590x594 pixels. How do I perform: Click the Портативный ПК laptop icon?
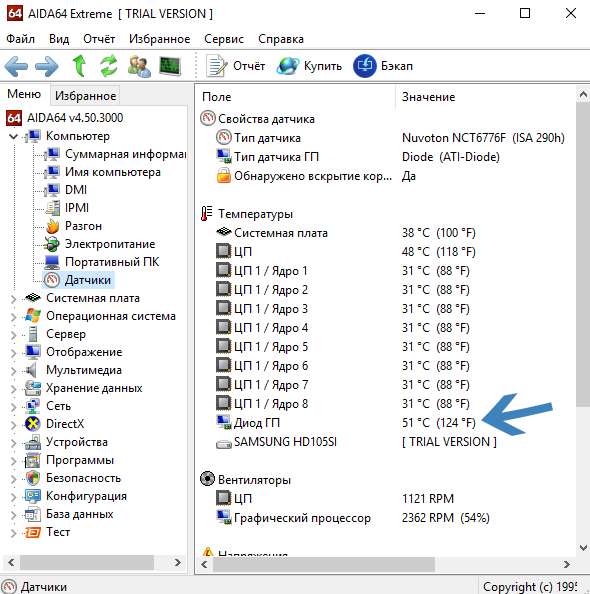pyautogui.click(x=52, y=262)
